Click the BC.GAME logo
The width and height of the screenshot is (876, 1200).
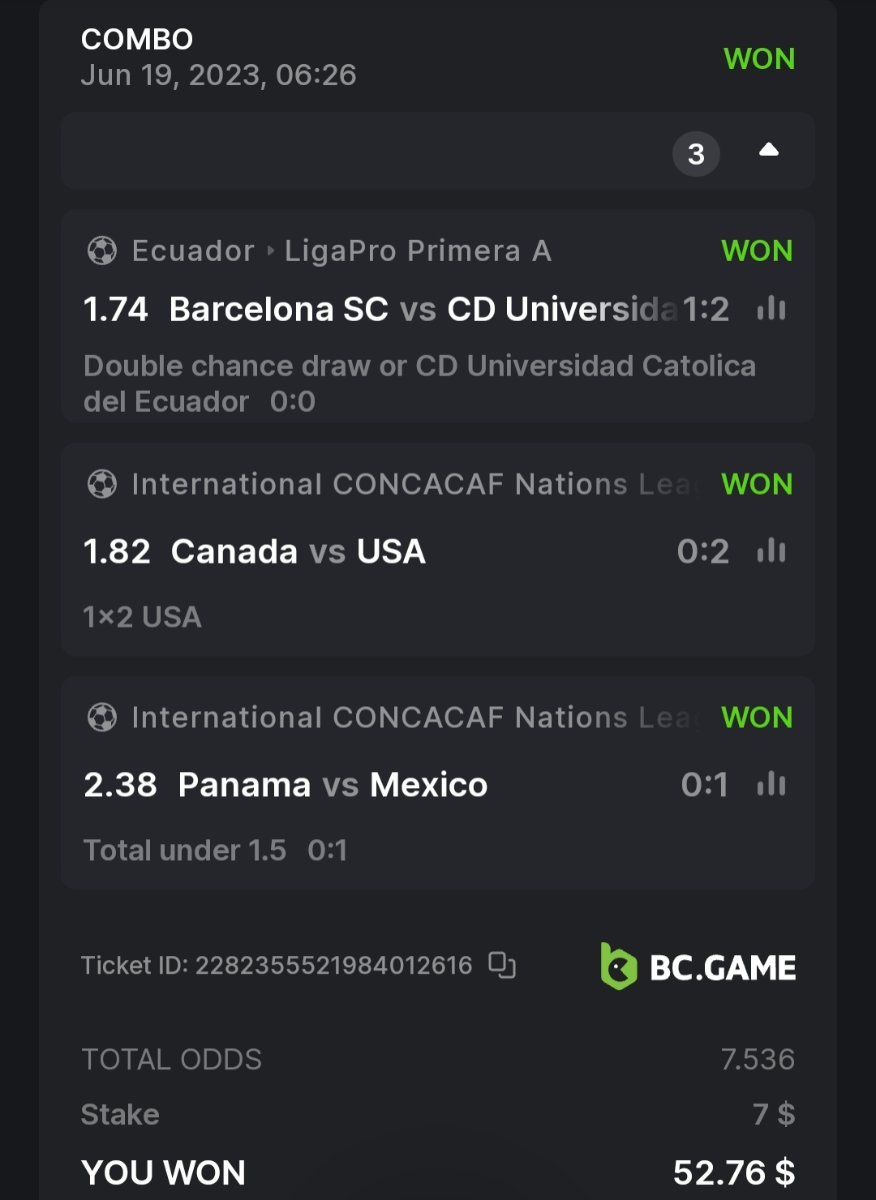pos(698,966)
